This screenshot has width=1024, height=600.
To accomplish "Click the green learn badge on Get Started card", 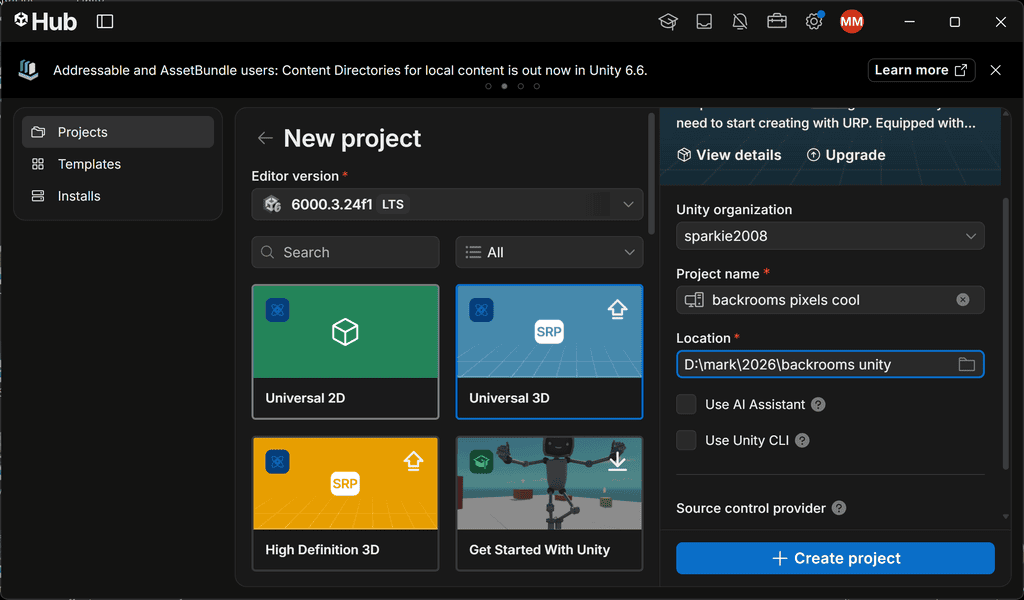I will [481, 462].
